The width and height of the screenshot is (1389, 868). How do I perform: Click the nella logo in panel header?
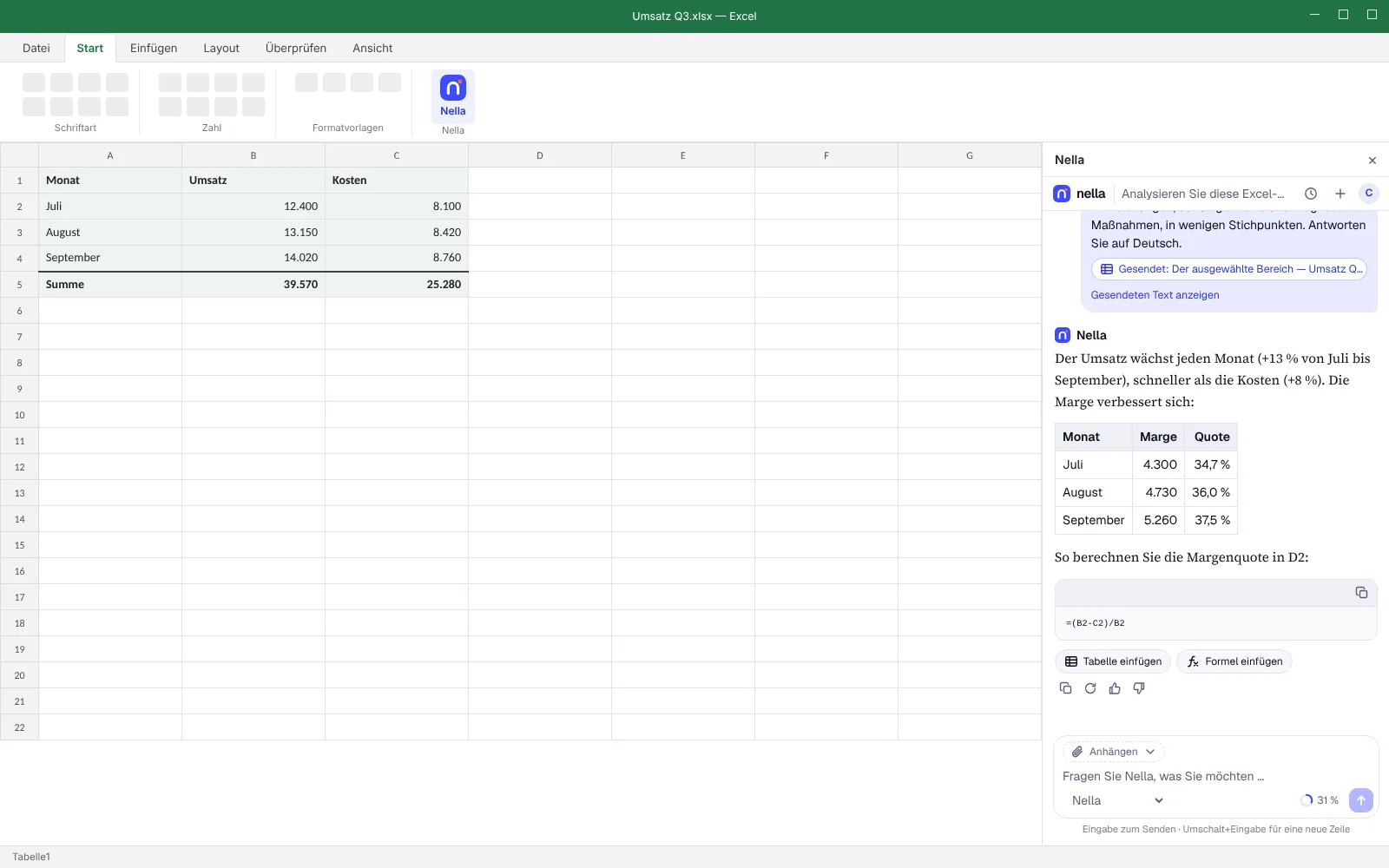click(1079, 194)
